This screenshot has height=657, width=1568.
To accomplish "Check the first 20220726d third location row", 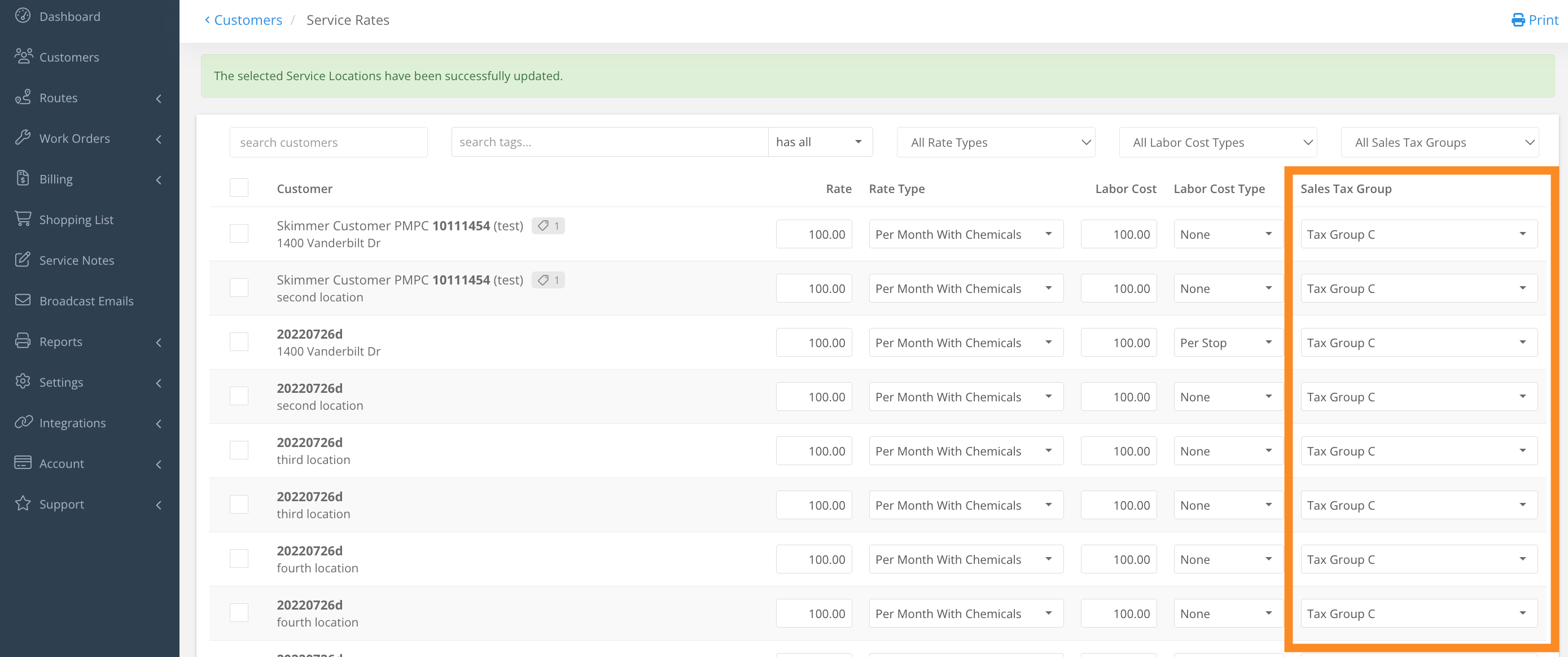I will click(x=239, y=450).
